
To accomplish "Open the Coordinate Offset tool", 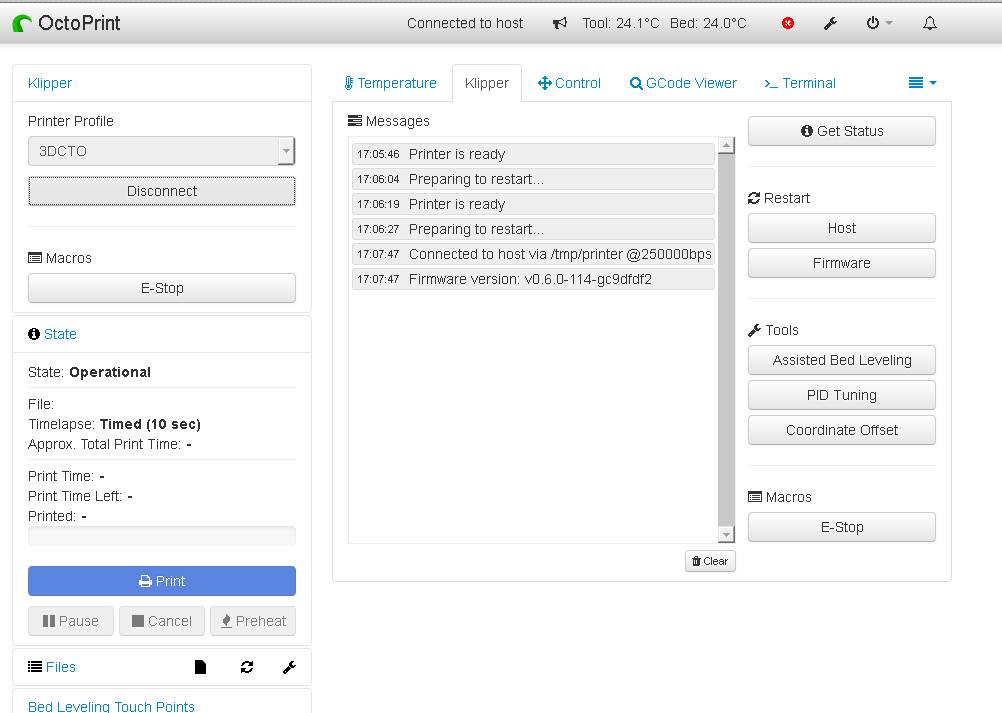I will [x=842, y=430].
